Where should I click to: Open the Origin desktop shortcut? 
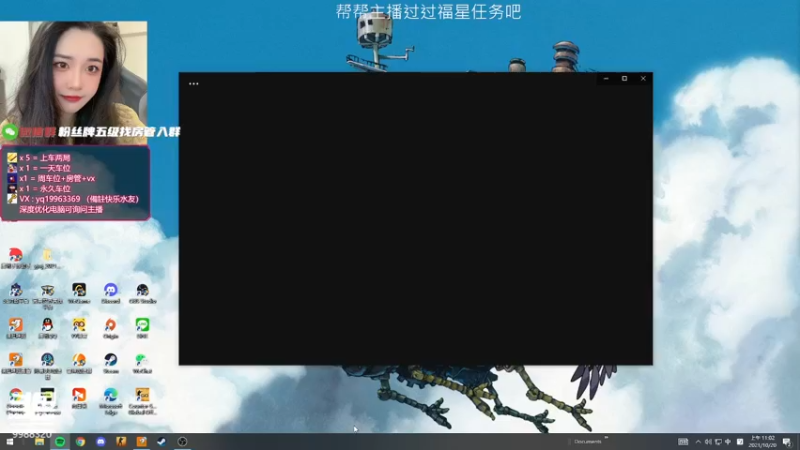coord(111,329)
